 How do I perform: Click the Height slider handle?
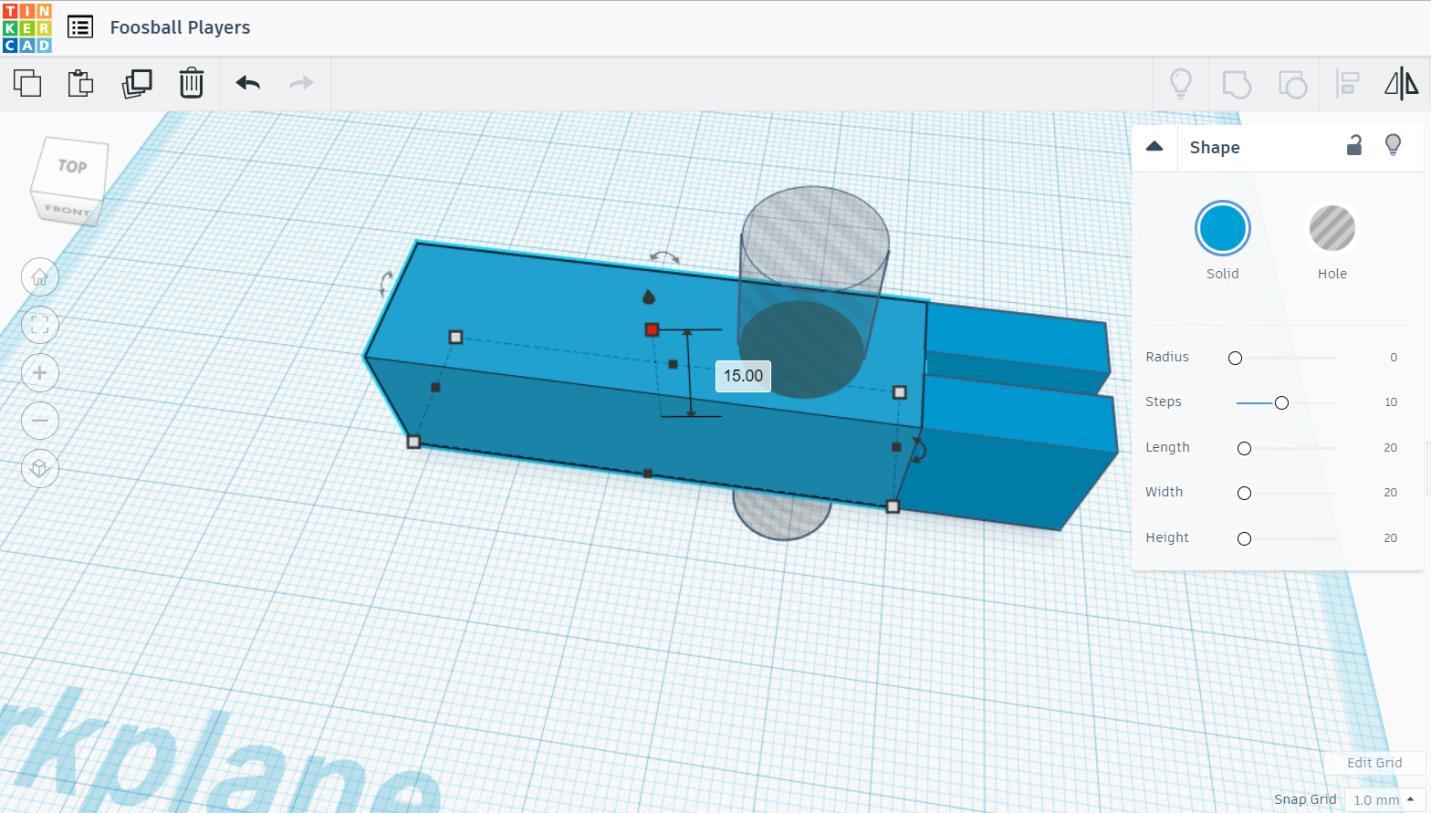[1244, 538]
